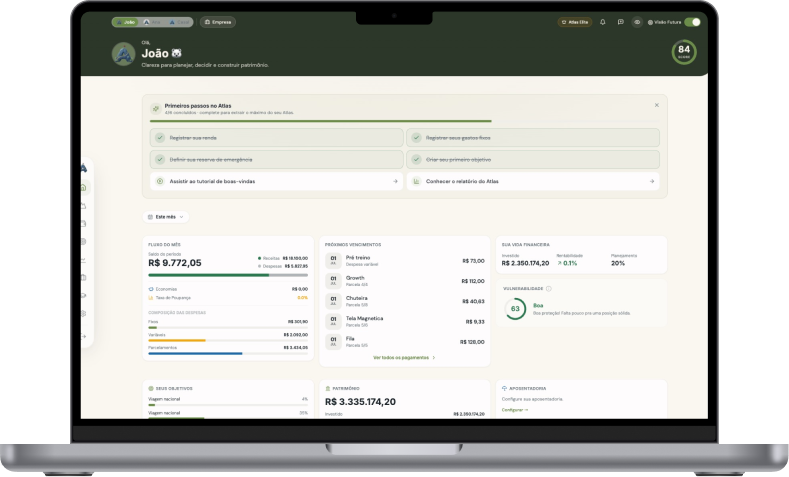Click the checked Criar seu primeiro objetivo item

[533, 160]
